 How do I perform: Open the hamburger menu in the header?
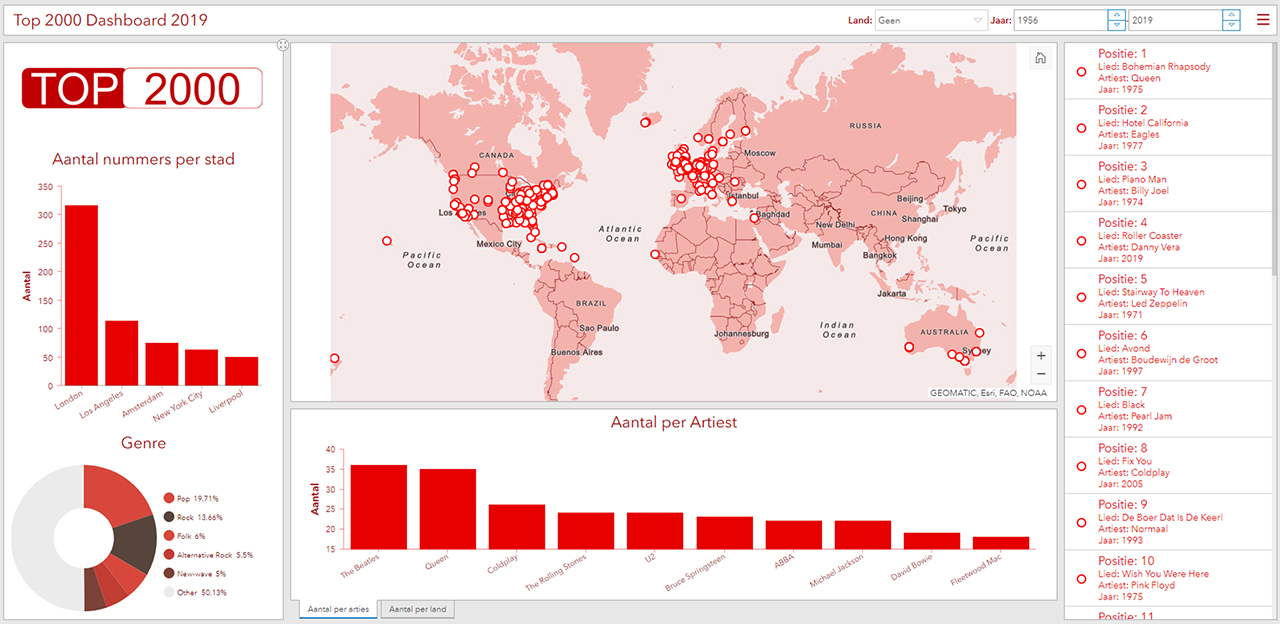click(x=1263, y=20)
